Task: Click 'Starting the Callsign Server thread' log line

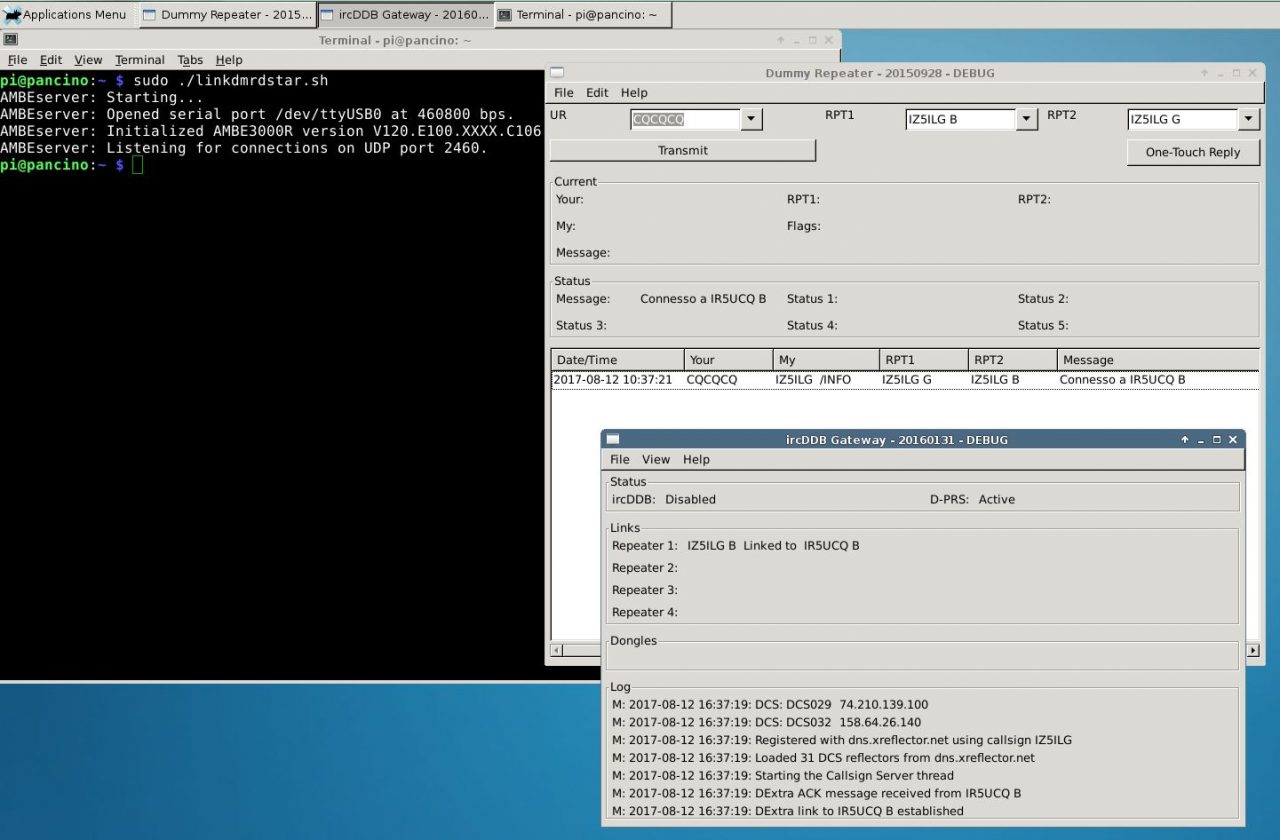Action: pos(783,776)
